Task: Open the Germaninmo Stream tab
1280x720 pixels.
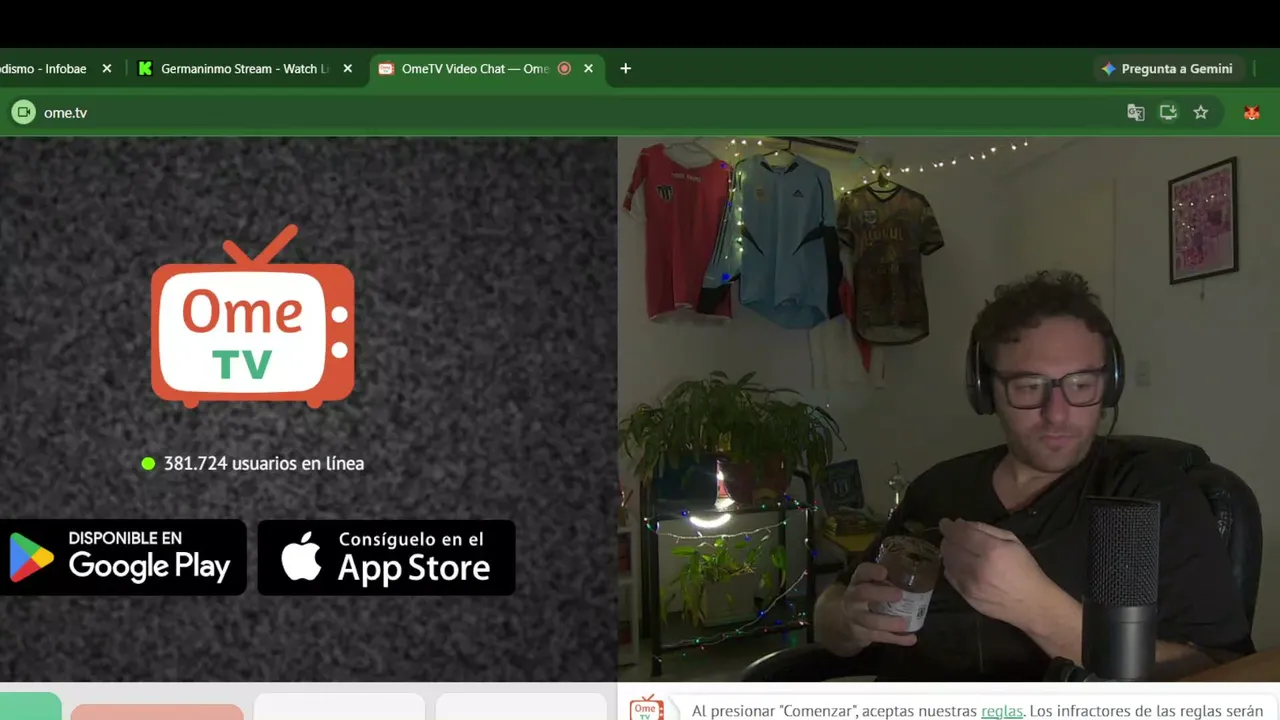Action: pos(245,69)
